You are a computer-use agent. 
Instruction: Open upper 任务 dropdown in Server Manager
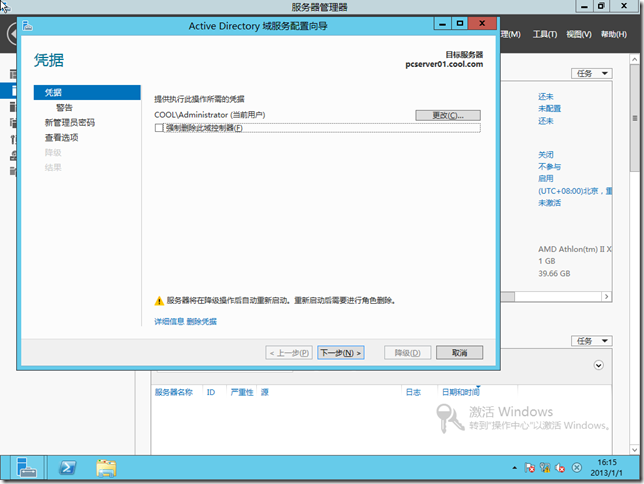point(591,74)
